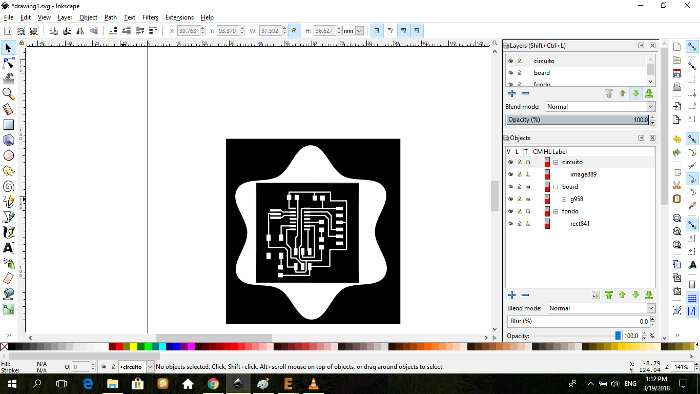Click the Undo yellow arrow icon

(x=677, y=139)
